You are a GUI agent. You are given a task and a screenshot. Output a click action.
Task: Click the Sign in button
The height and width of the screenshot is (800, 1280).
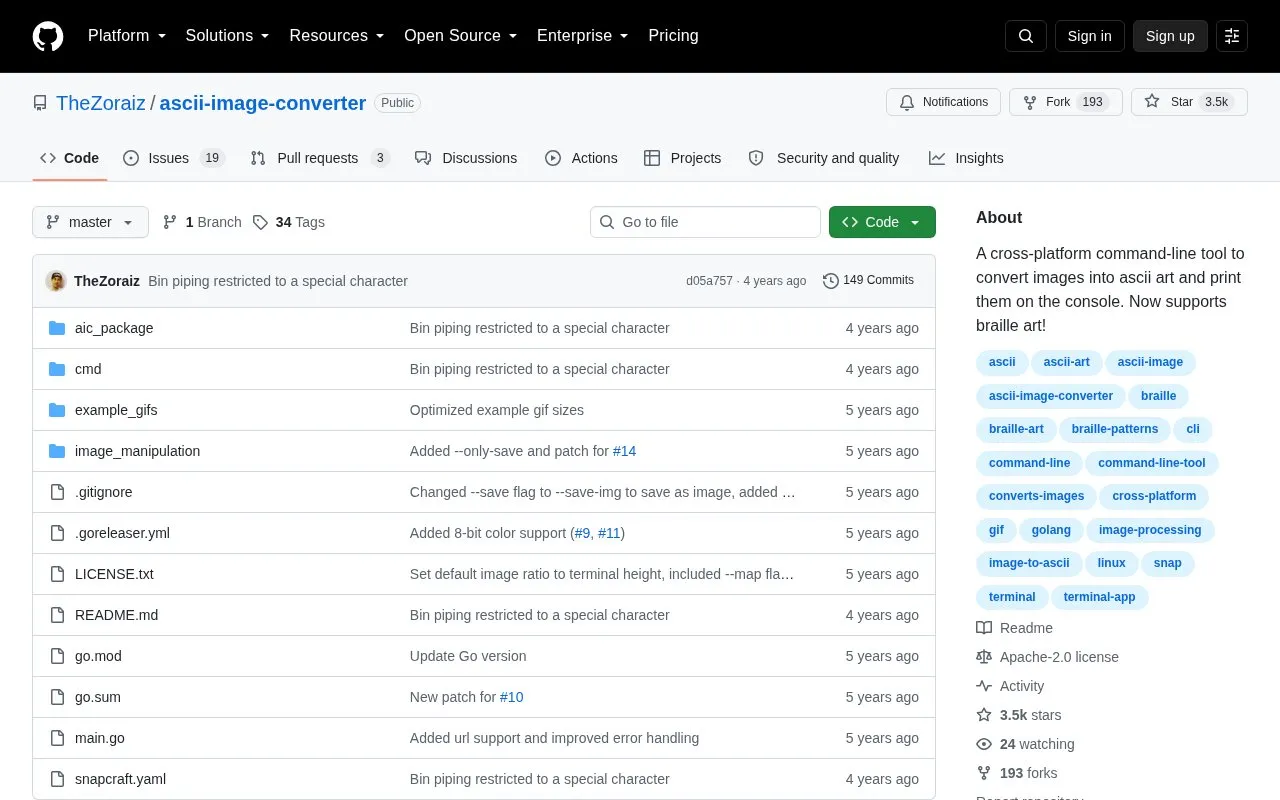click(x=1089, y=36)
